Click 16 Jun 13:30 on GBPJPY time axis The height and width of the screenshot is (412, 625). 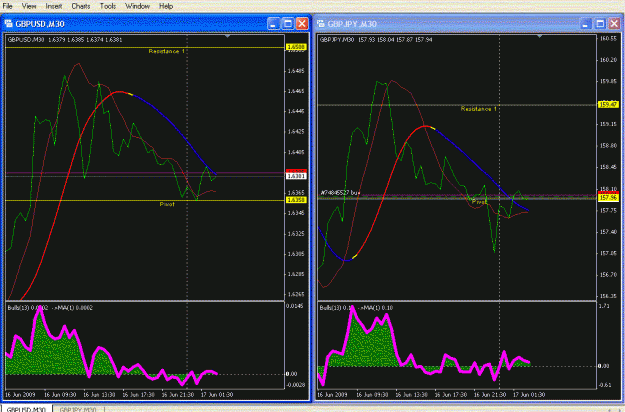pos(411,394)
